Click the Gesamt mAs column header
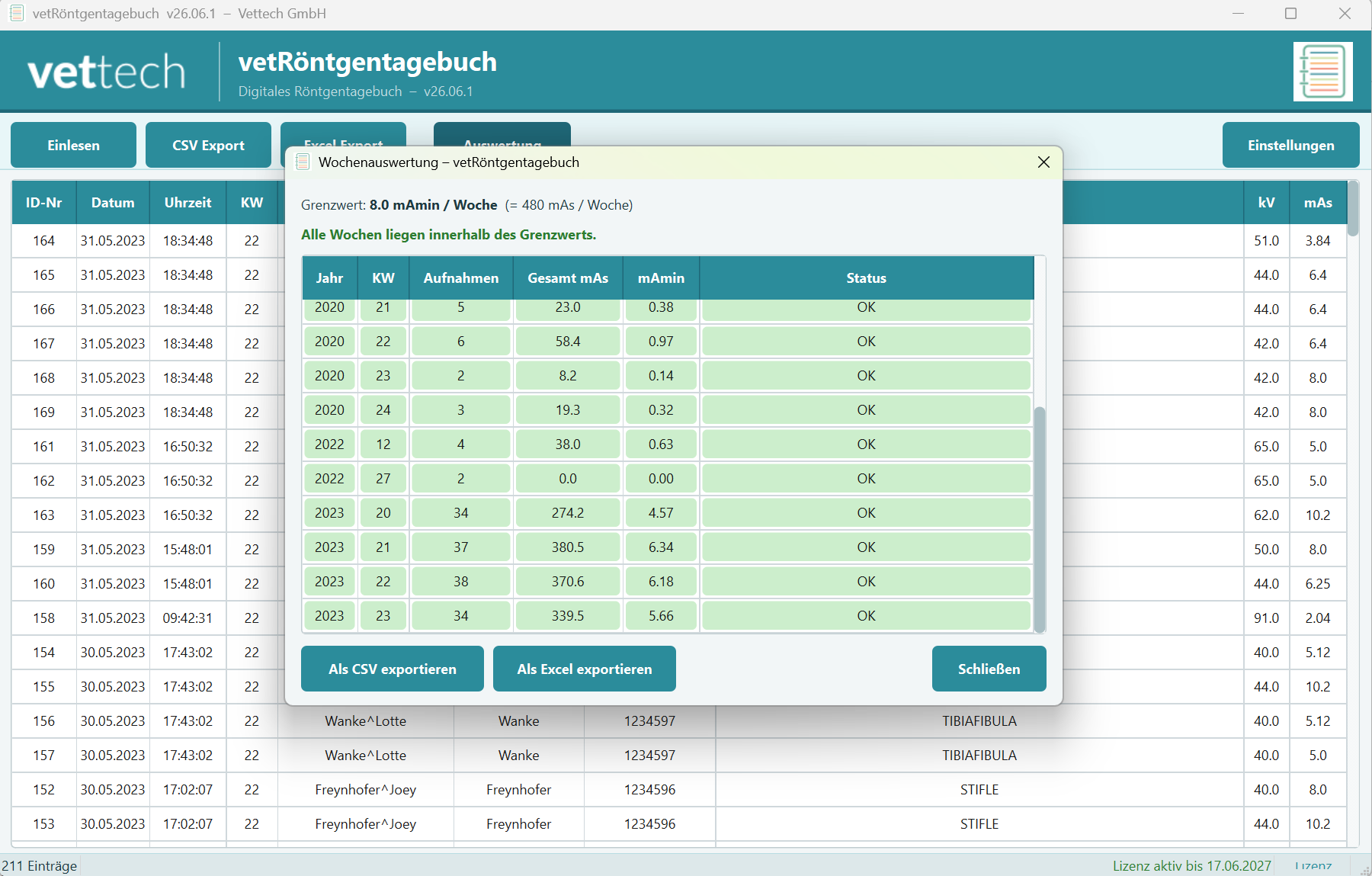Viewport: 1372px width, 876px height. tap(568, 278)
